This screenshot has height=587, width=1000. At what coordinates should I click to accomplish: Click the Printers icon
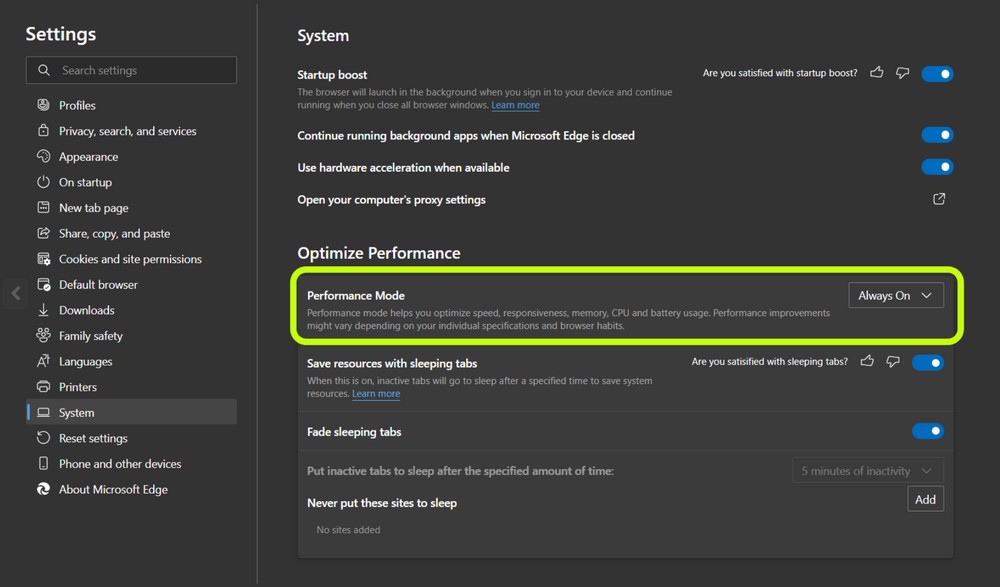click(43, 387)
